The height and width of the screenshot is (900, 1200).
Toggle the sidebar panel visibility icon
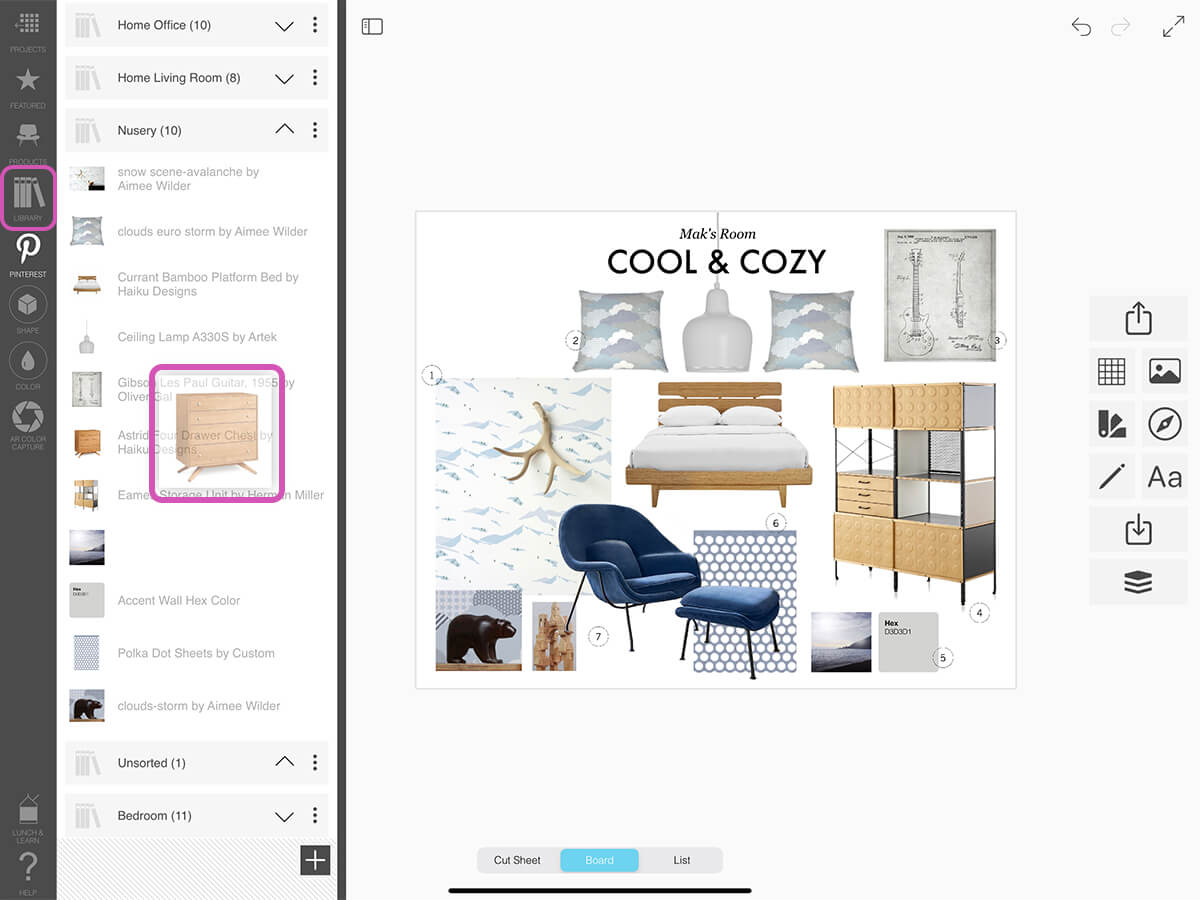(372, 27)
